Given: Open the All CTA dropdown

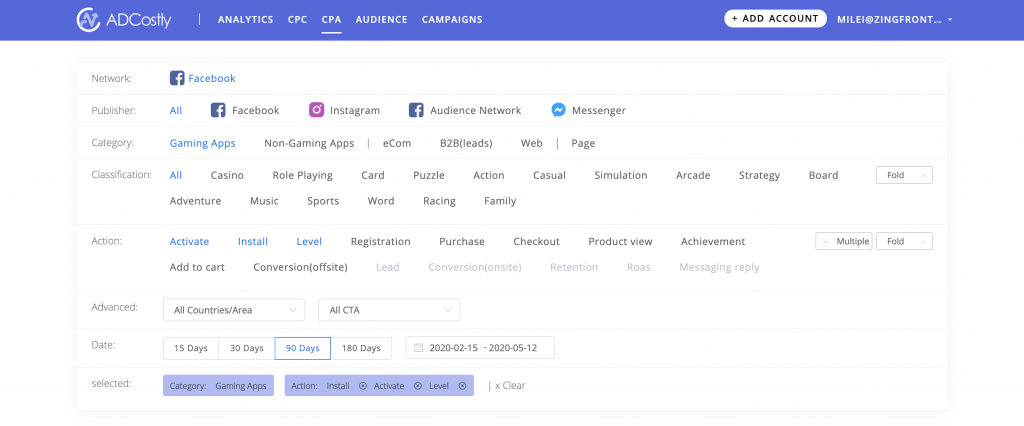Looking at the screenshot, I should pos(389,310).
